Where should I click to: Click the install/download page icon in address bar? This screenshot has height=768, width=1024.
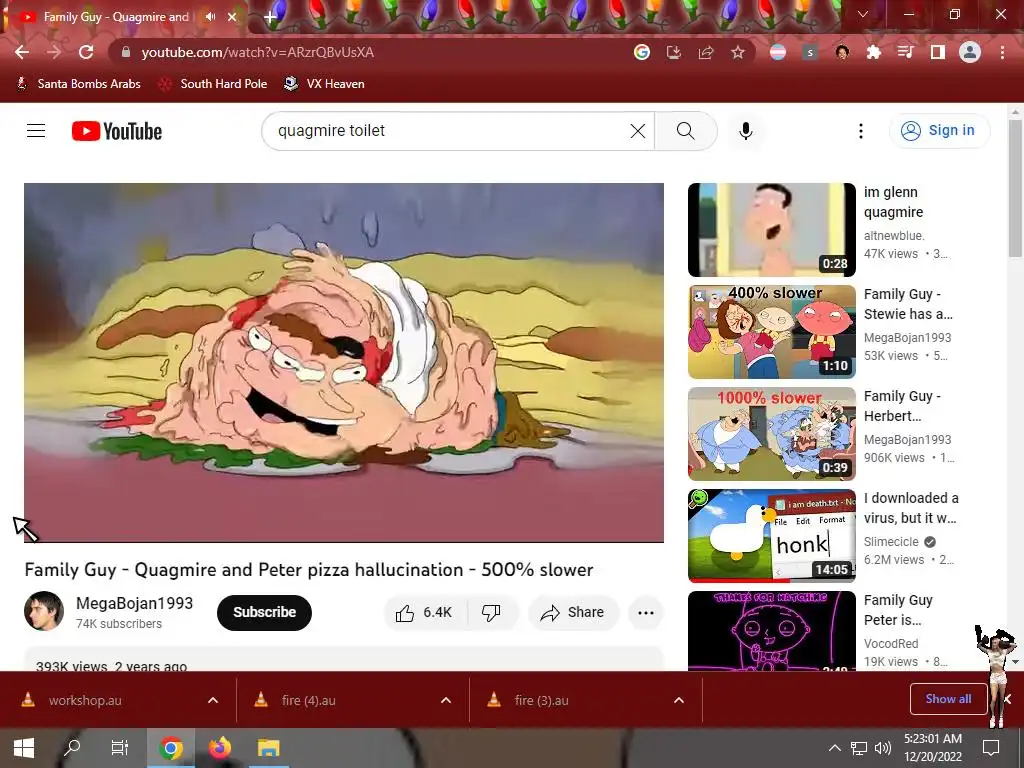[674, 52]
